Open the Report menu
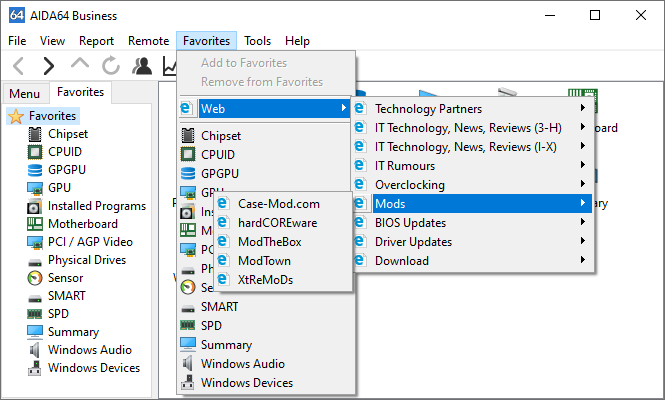The width and height of the screenshot is (665, 400). (96, 41)
